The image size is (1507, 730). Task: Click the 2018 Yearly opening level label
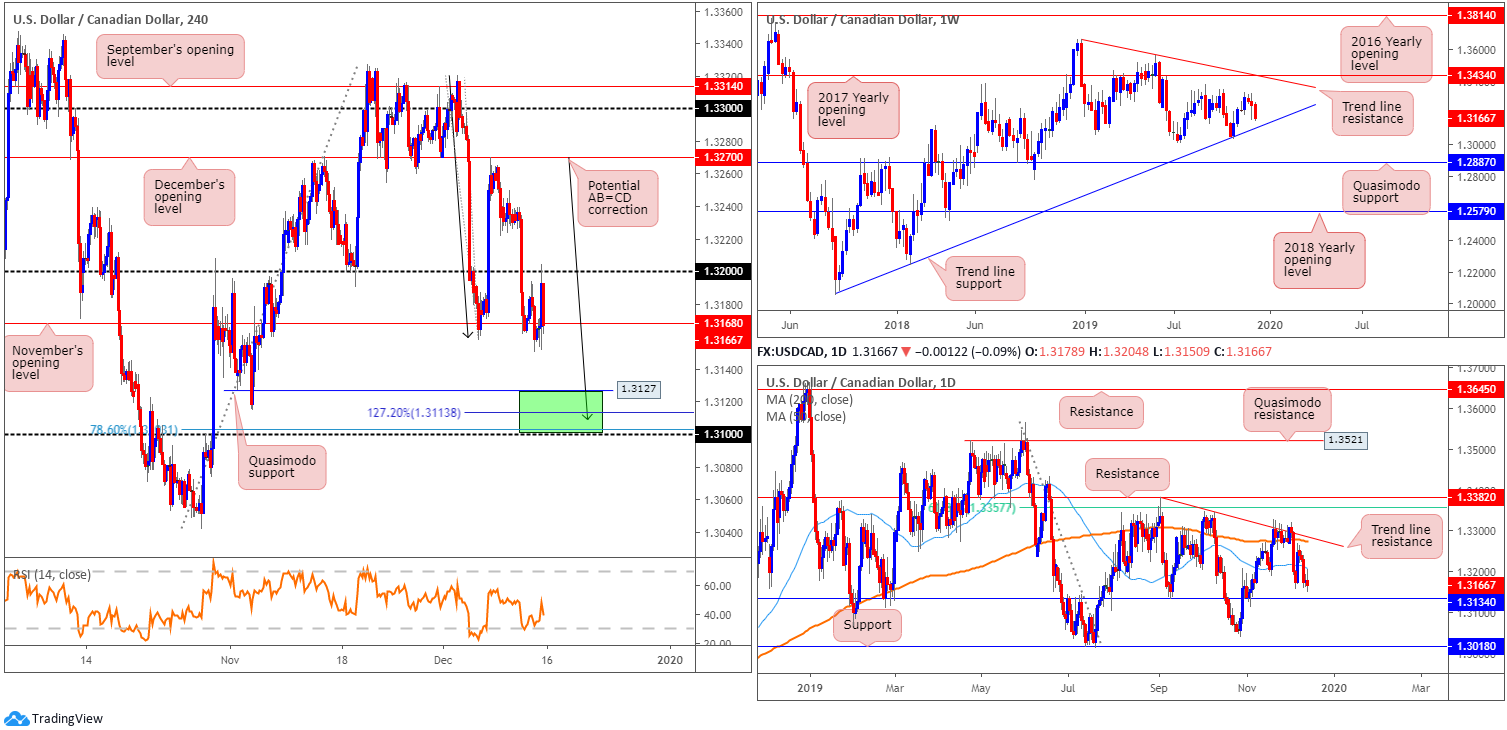(1319, 260)
